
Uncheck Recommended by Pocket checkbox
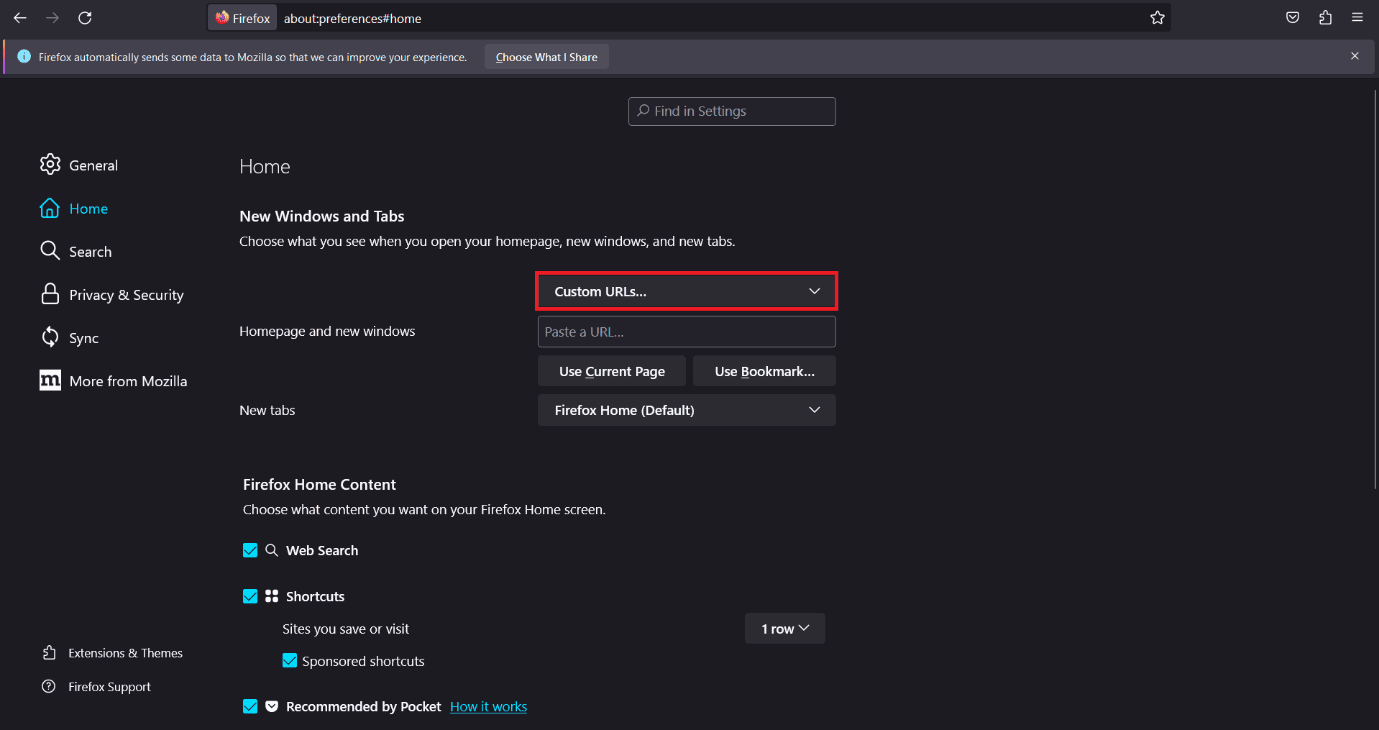(250, 706)
